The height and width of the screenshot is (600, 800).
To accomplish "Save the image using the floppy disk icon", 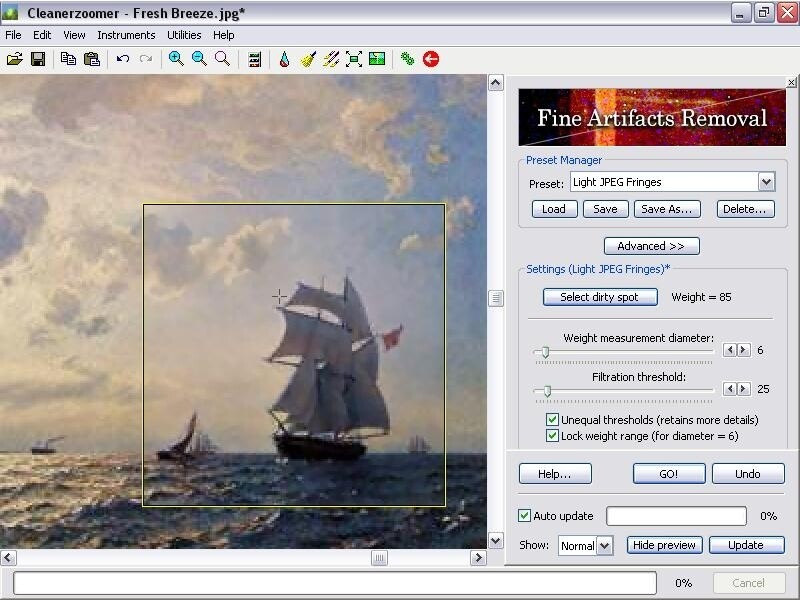I will click(x=38, y=59).
